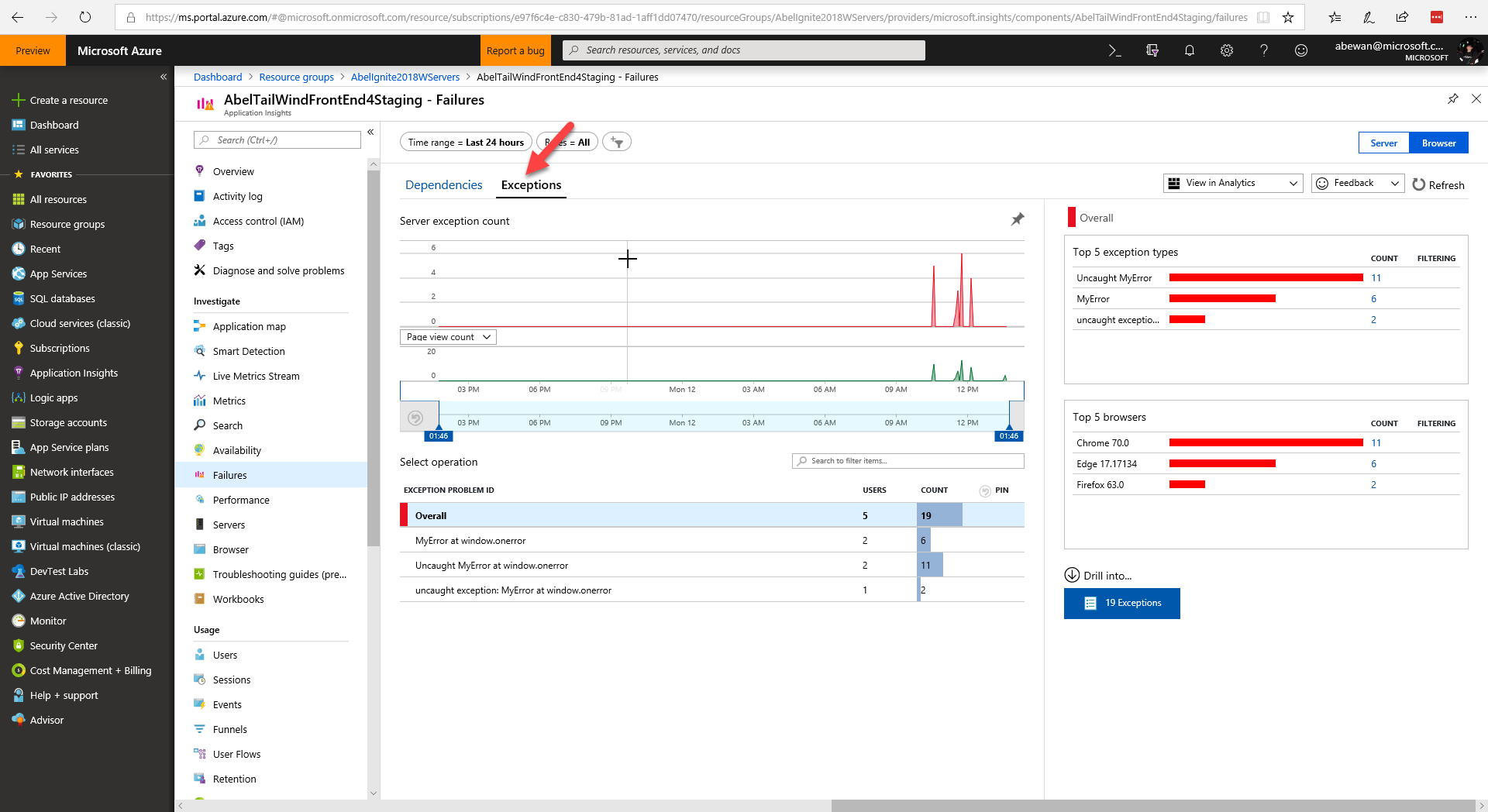The width and height of the screenshot is (1488, 812).
Task: Open Azure Active Directory
Action: pyautogui.click(x=79, y=596)
